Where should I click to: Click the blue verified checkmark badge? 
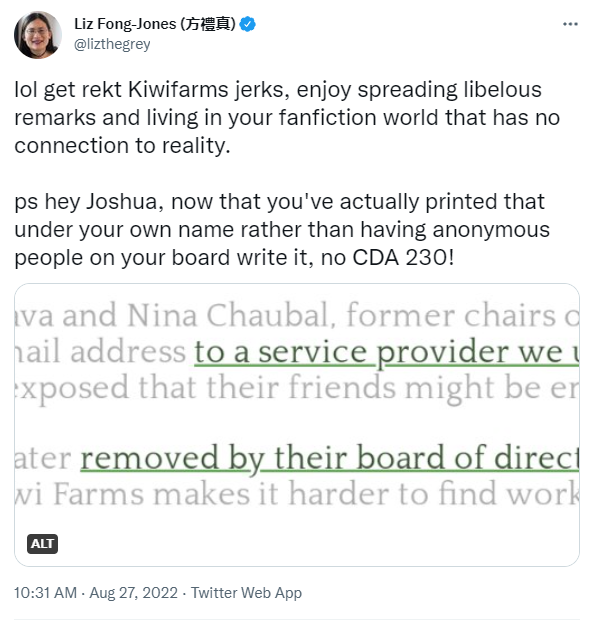[x=248, y=24]
